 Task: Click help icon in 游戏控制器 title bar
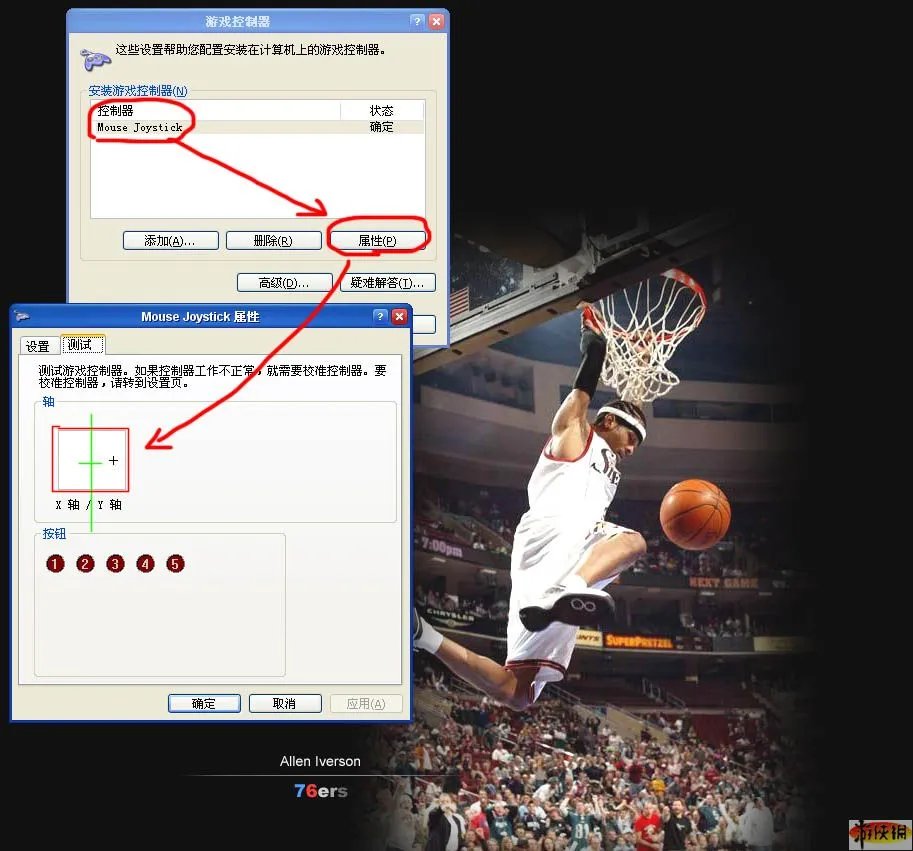417,22
